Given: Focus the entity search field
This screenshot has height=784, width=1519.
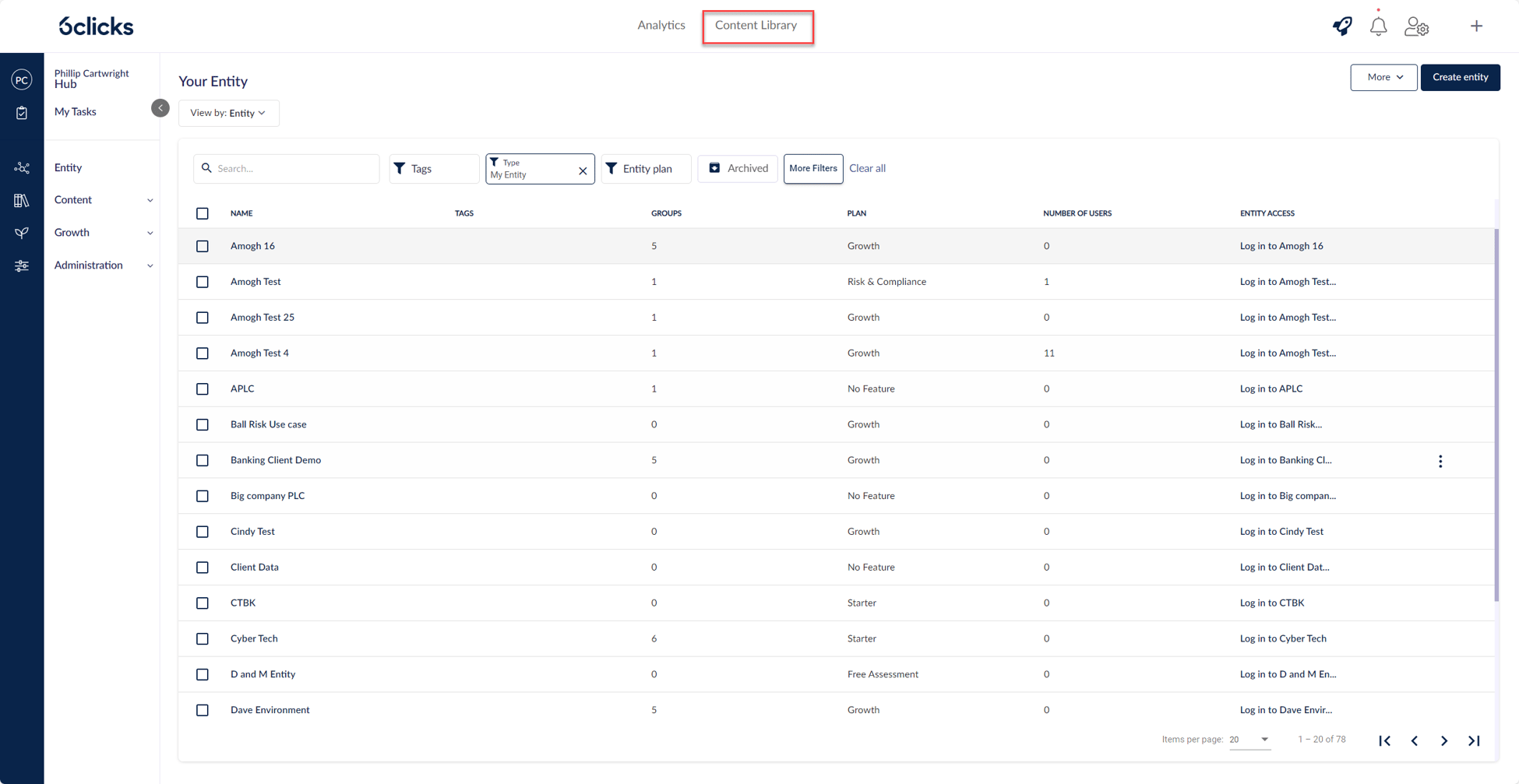Looking at the screenshot, I should [x=292, y=168].
